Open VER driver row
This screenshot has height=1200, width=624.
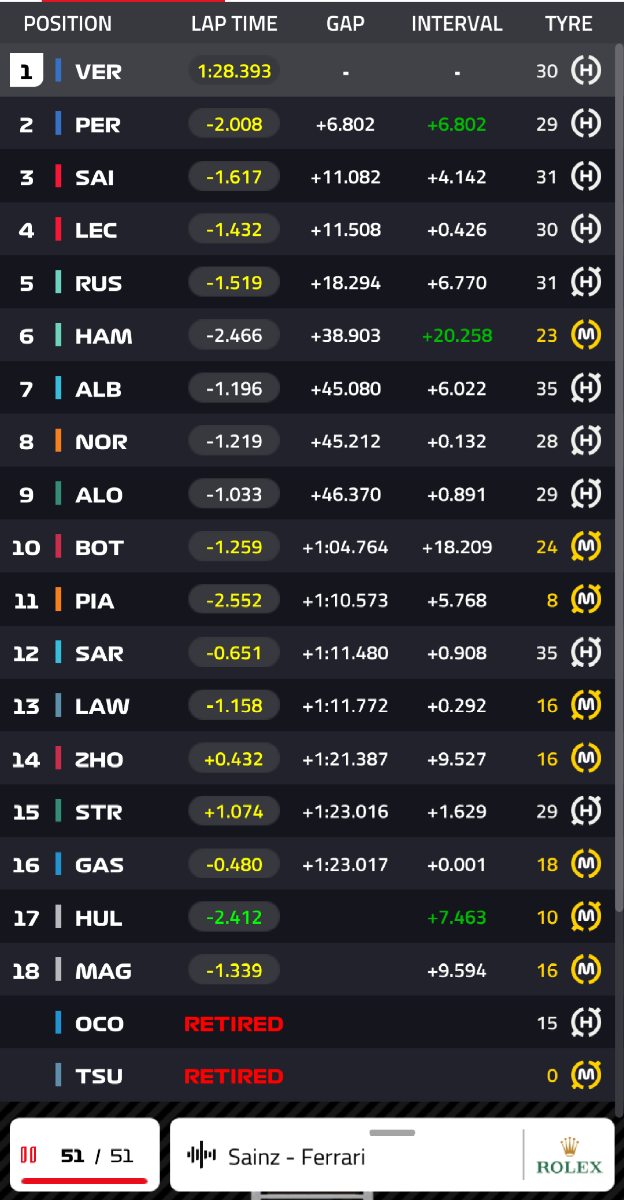[x=98, y=71]
